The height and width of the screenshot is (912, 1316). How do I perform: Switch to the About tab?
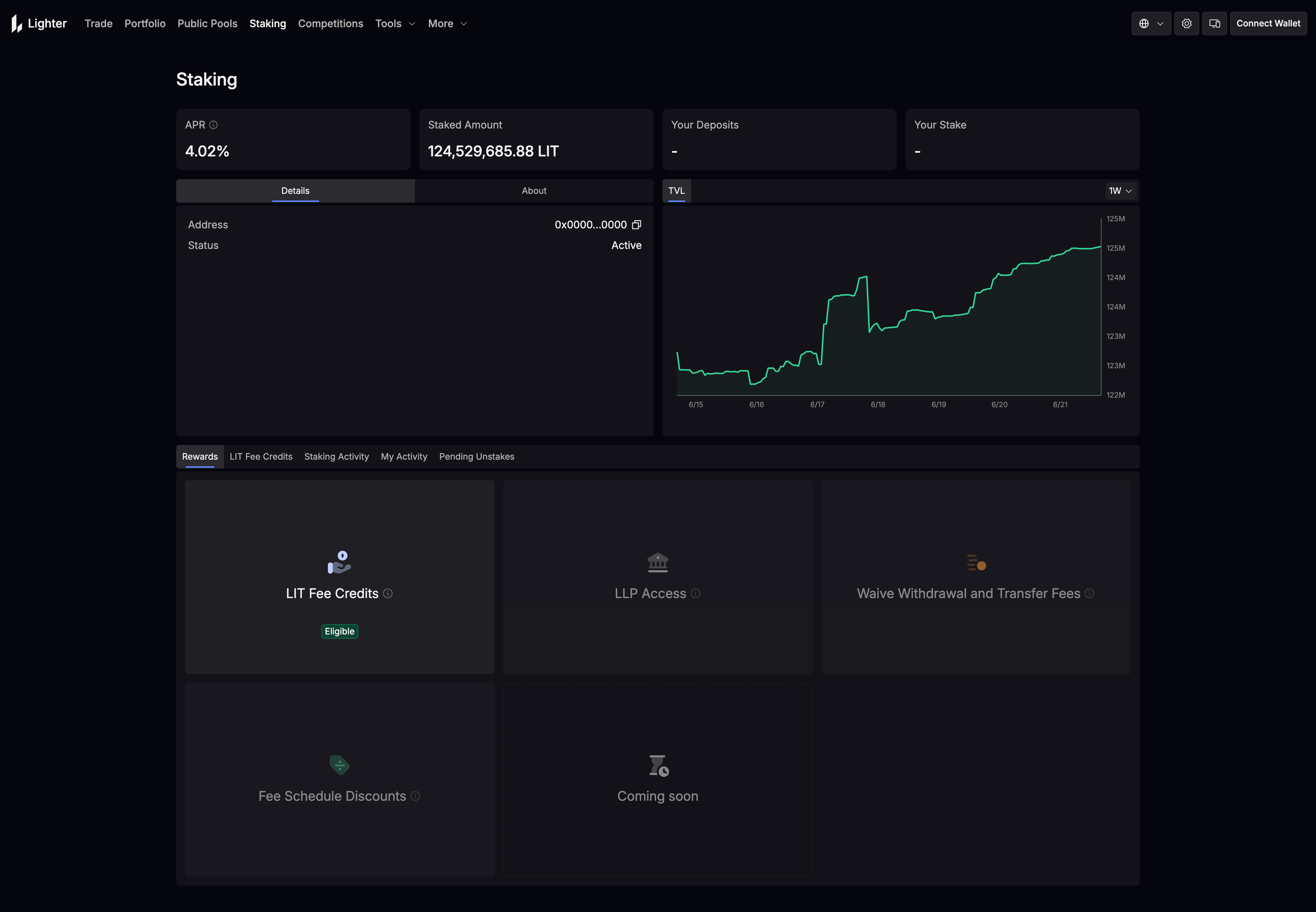coord(534,191)
